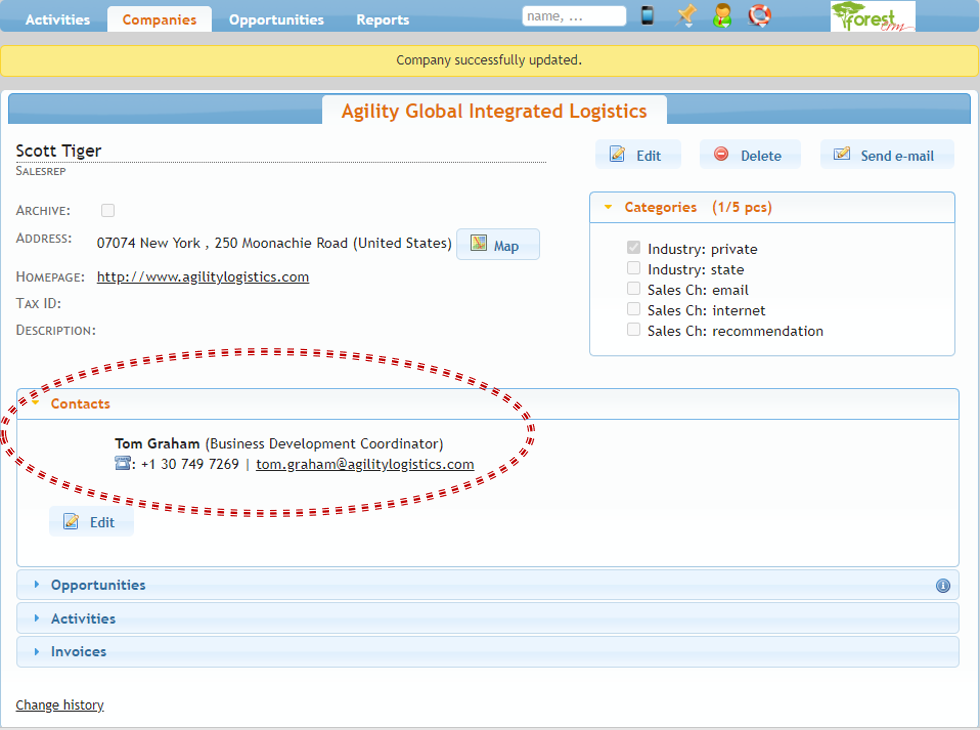Open the Change history link
This screenshot has width=980, height=730.
coord(60,705)
